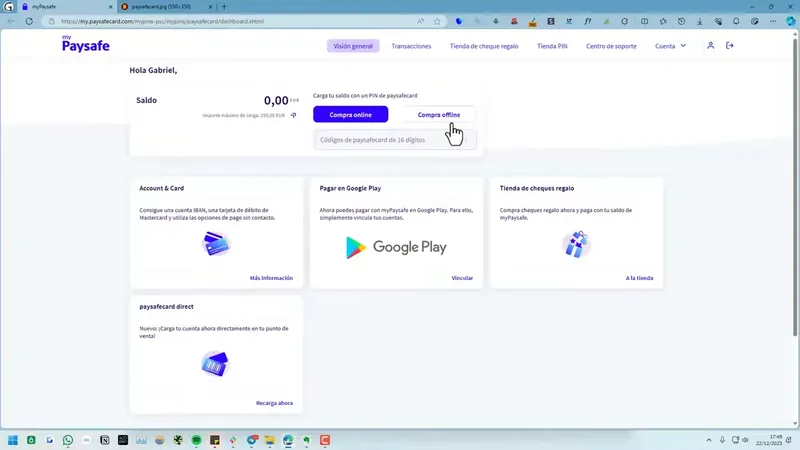Click the fx? extension icon
Viewport: 800px width, 450px height.
(588, 21)
